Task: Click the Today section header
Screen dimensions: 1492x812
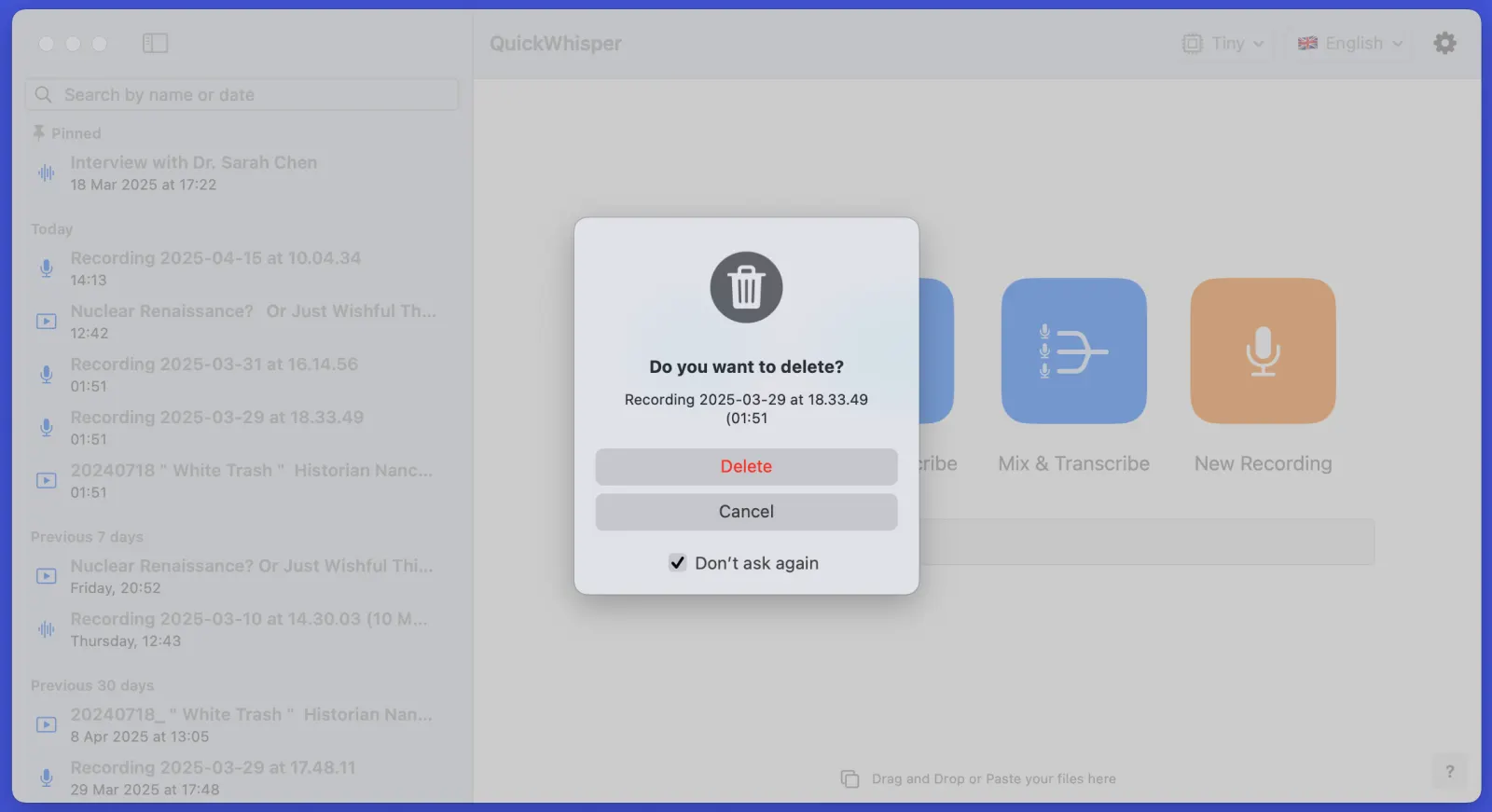Action: point(51,228)
